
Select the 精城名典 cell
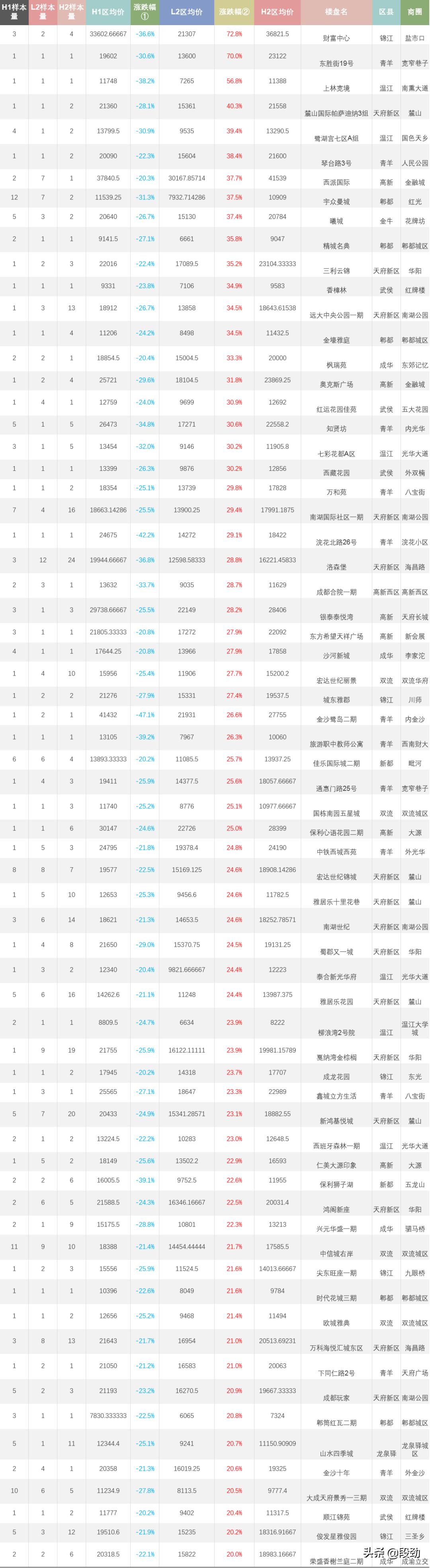point(336,246)
